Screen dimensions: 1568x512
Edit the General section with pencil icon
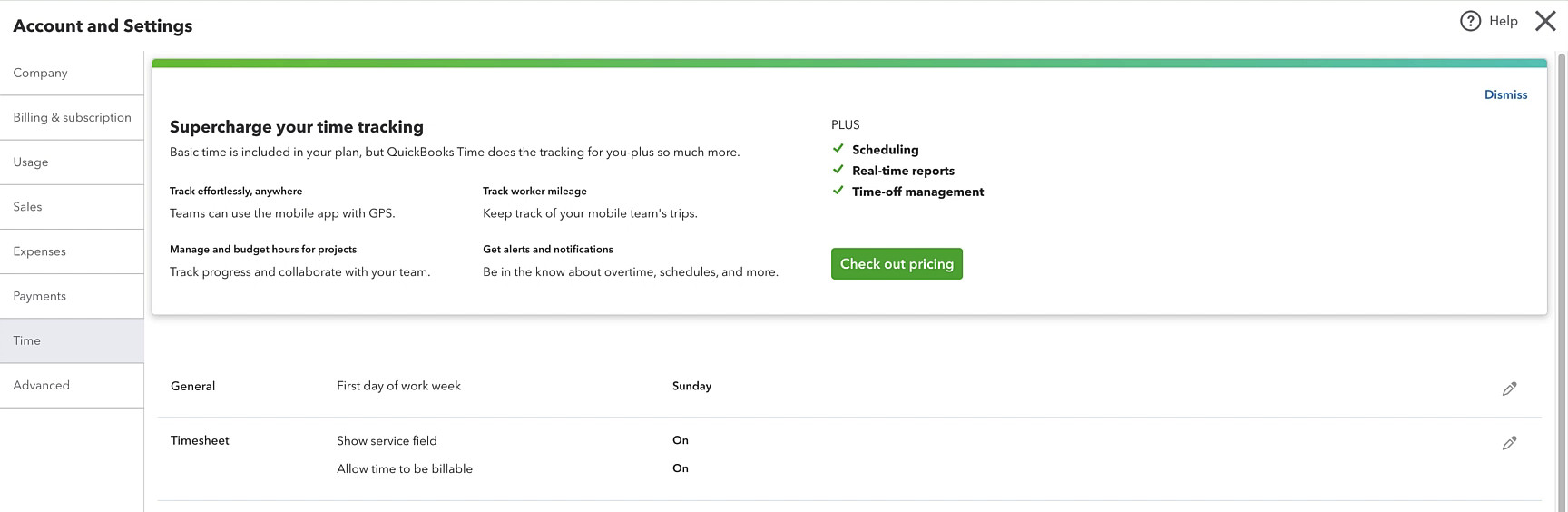[1509, 389]
